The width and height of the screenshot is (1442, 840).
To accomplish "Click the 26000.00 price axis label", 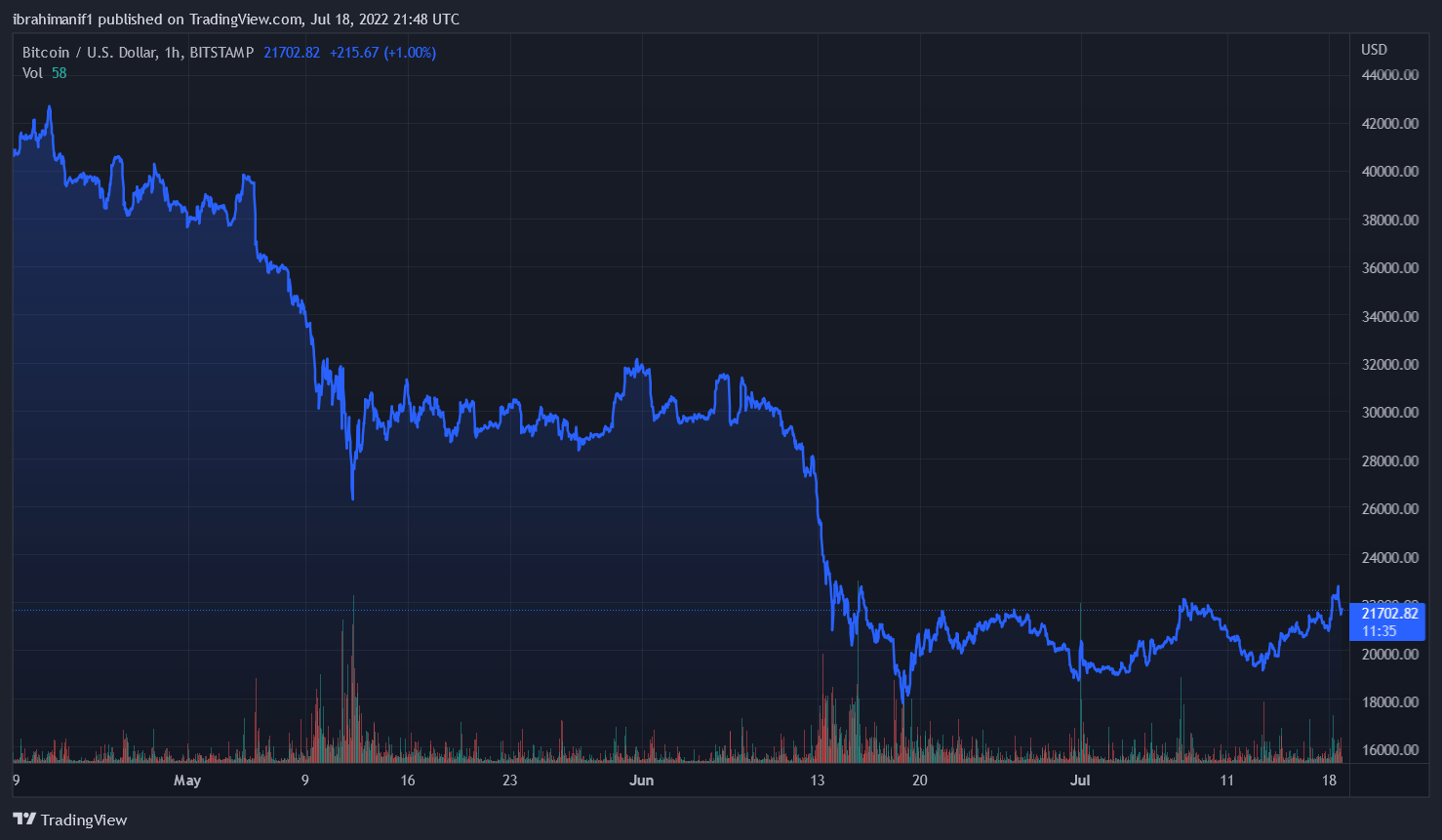I will 1389,509.
